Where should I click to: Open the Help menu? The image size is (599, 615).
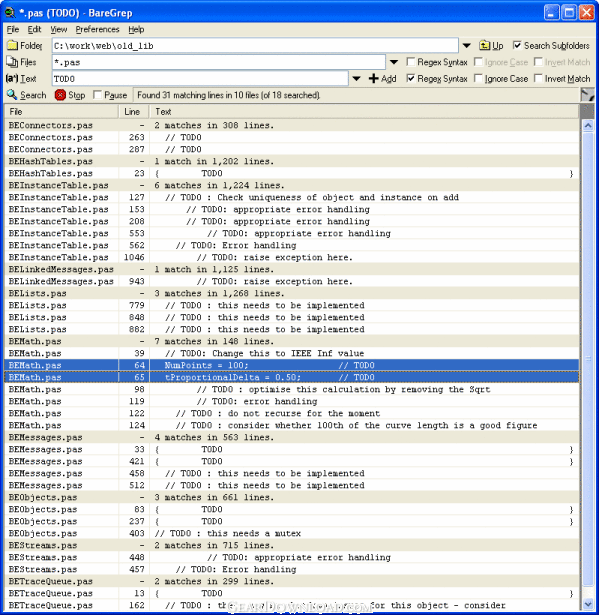coord(136,29)
